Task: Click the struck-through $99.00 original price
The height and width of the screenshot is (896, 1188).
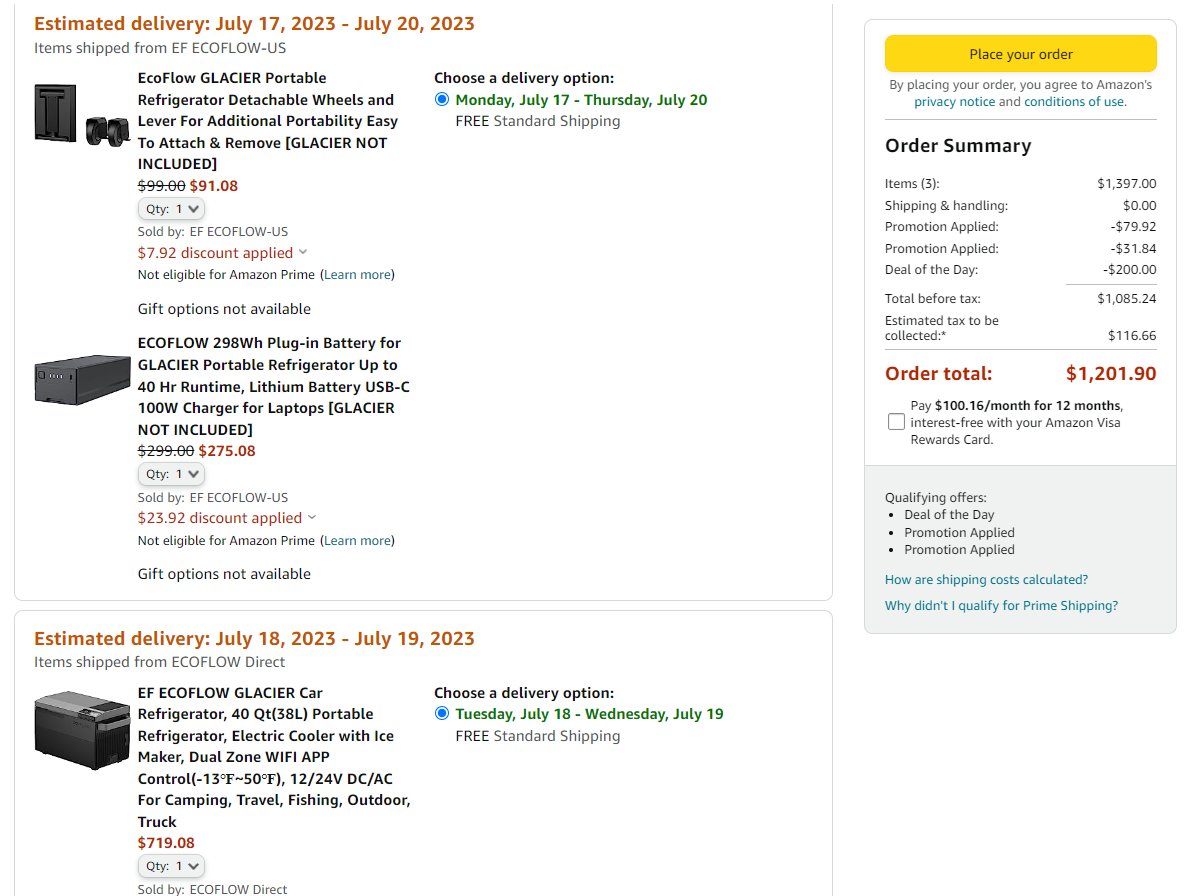Action: 161,186
